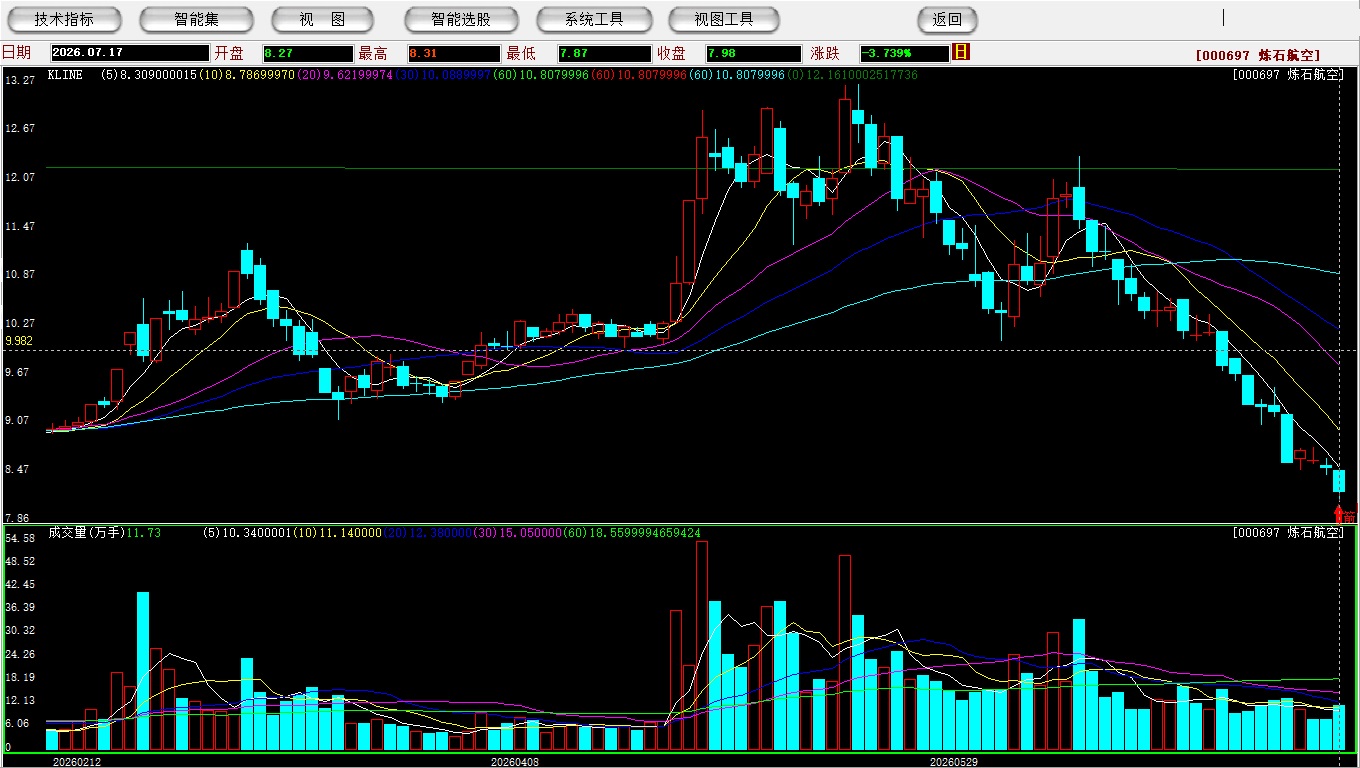Image resolution: width=1360 pixels, height=768 pixels.
Task: Click the date field 2026.07.17
Action: 130,53
